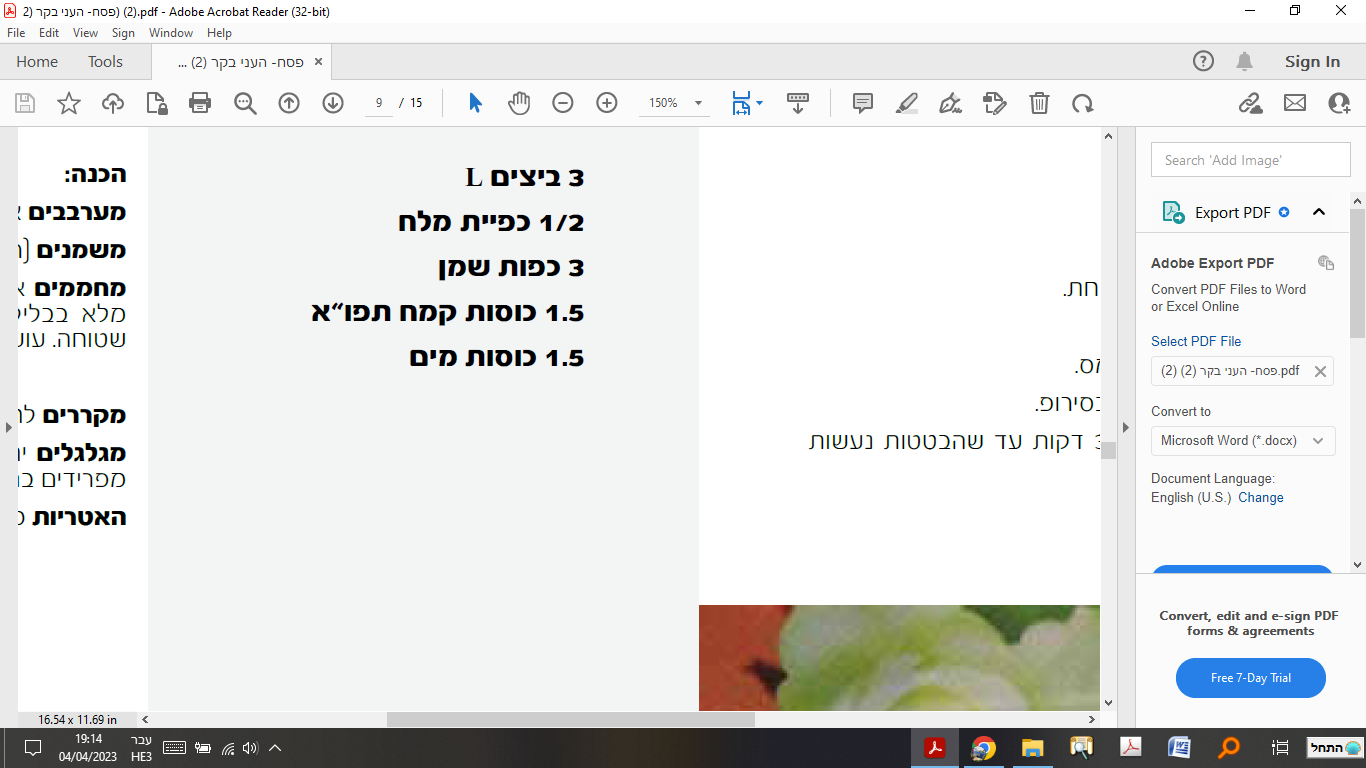Click the page size text 16.54 x 11.69 in
Screen dimensions: 1366x768
(x=77, y=719)
